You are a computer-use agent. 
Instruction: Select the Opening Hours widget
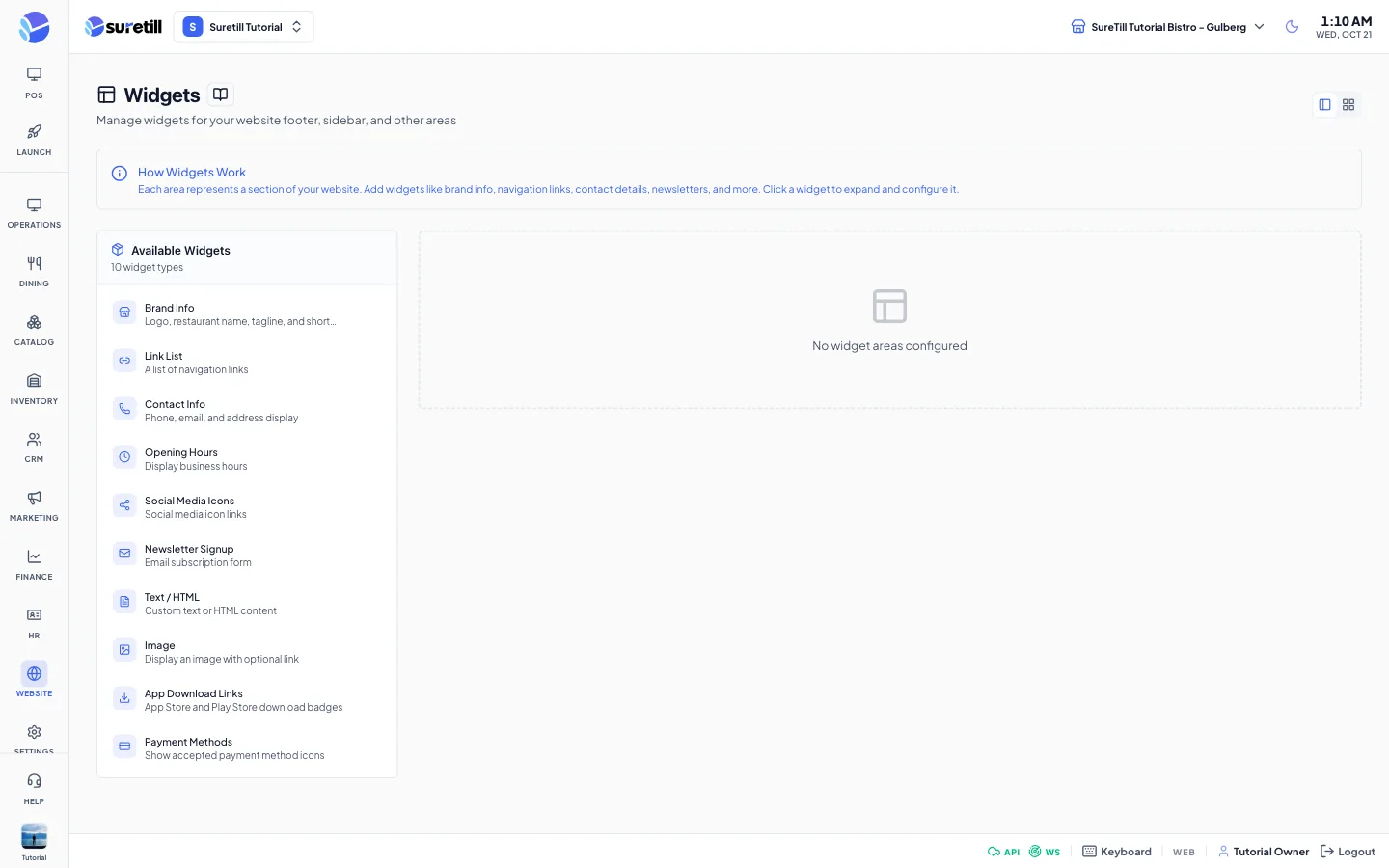(247, 459)
